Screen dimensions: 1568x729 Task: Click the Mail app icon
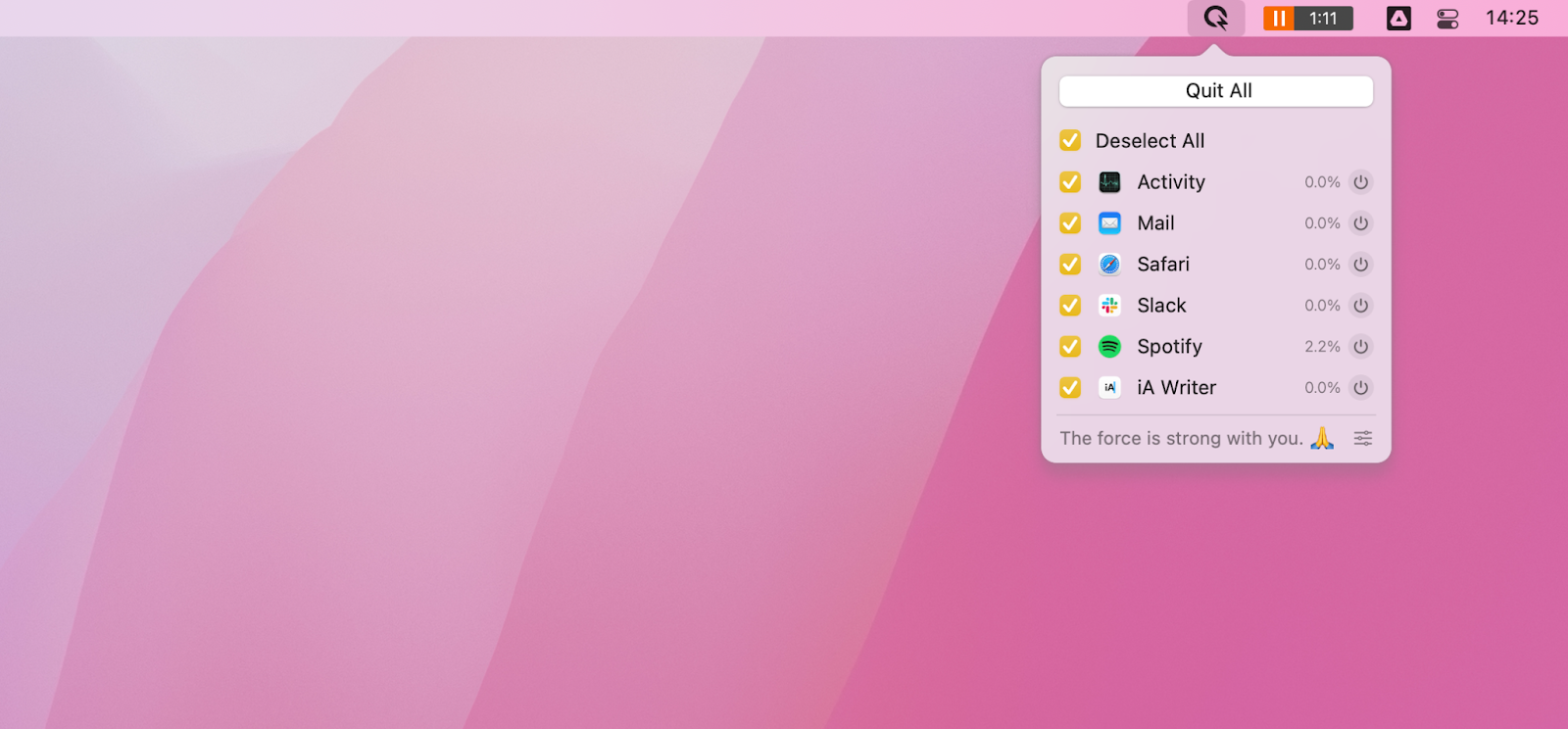click(1109, 223)
